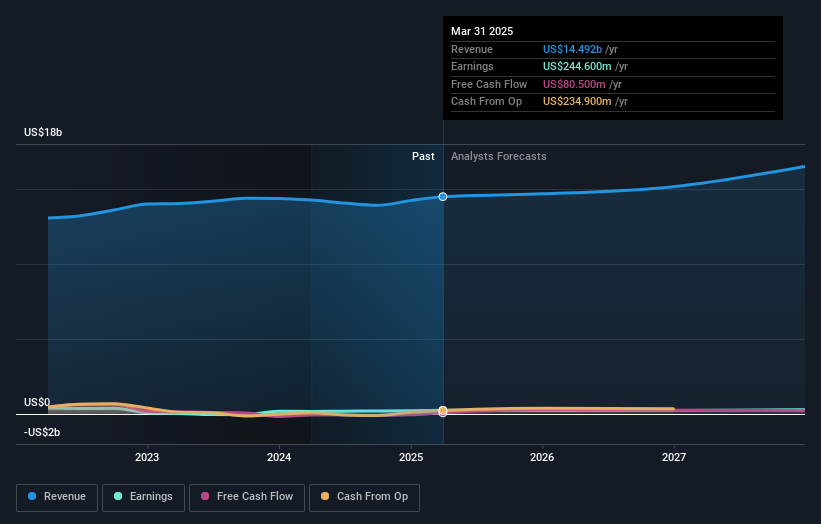Toggle the Free Cash Flow legend series
Screen dimensions: 821x524
tap(247, 497)
